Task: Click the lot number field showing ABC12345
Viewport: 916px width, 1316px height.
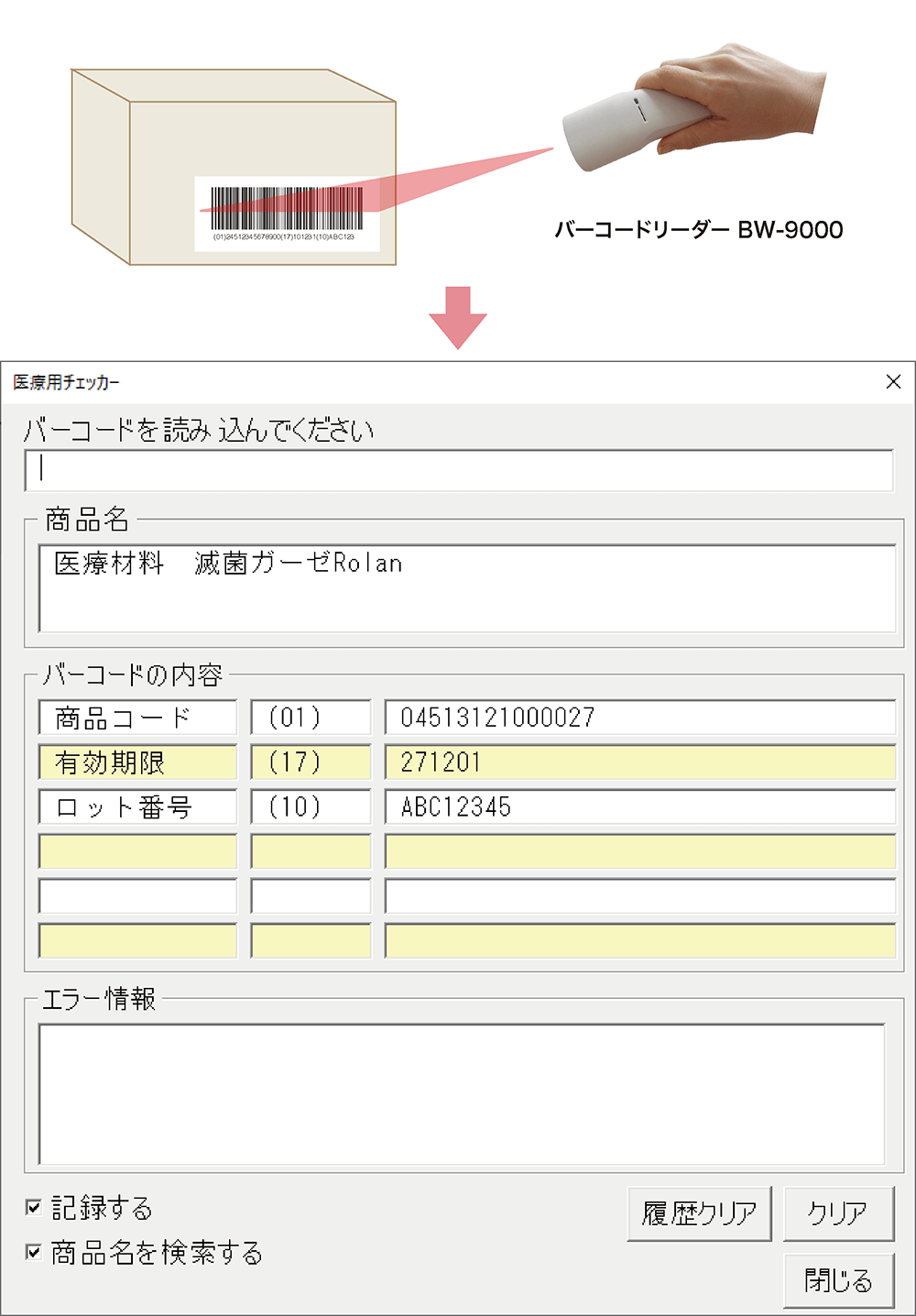Action: point(639,807)
